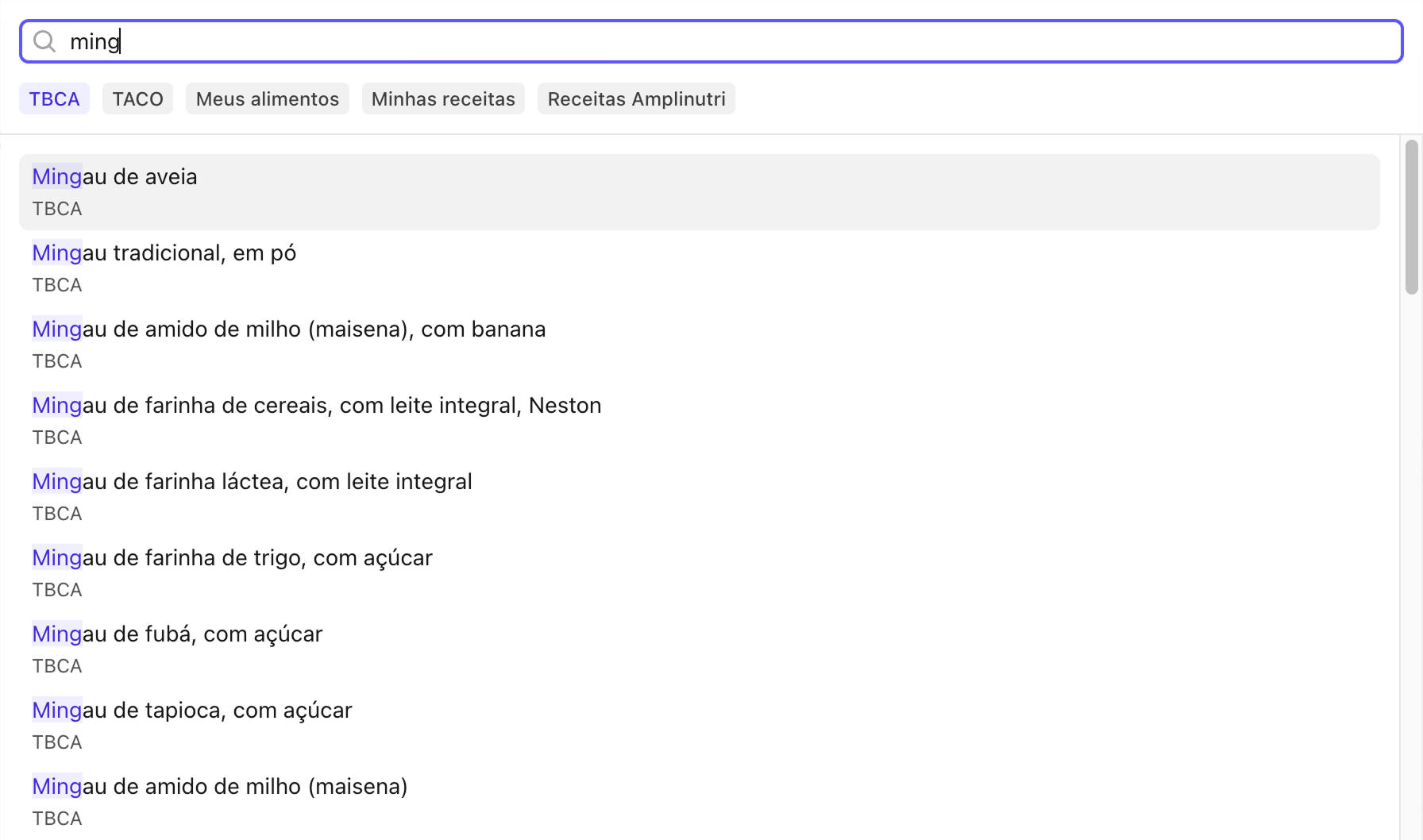Pick Mingau de farinha de trigo com açúcar

pos(699,573)
